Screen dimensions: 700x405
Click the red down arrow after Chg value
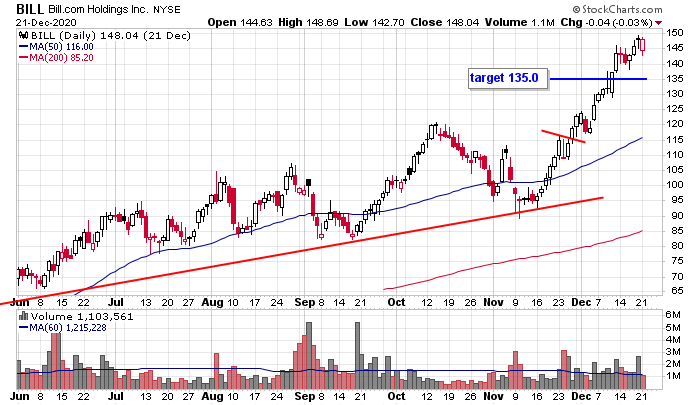[x=659, y=23]
